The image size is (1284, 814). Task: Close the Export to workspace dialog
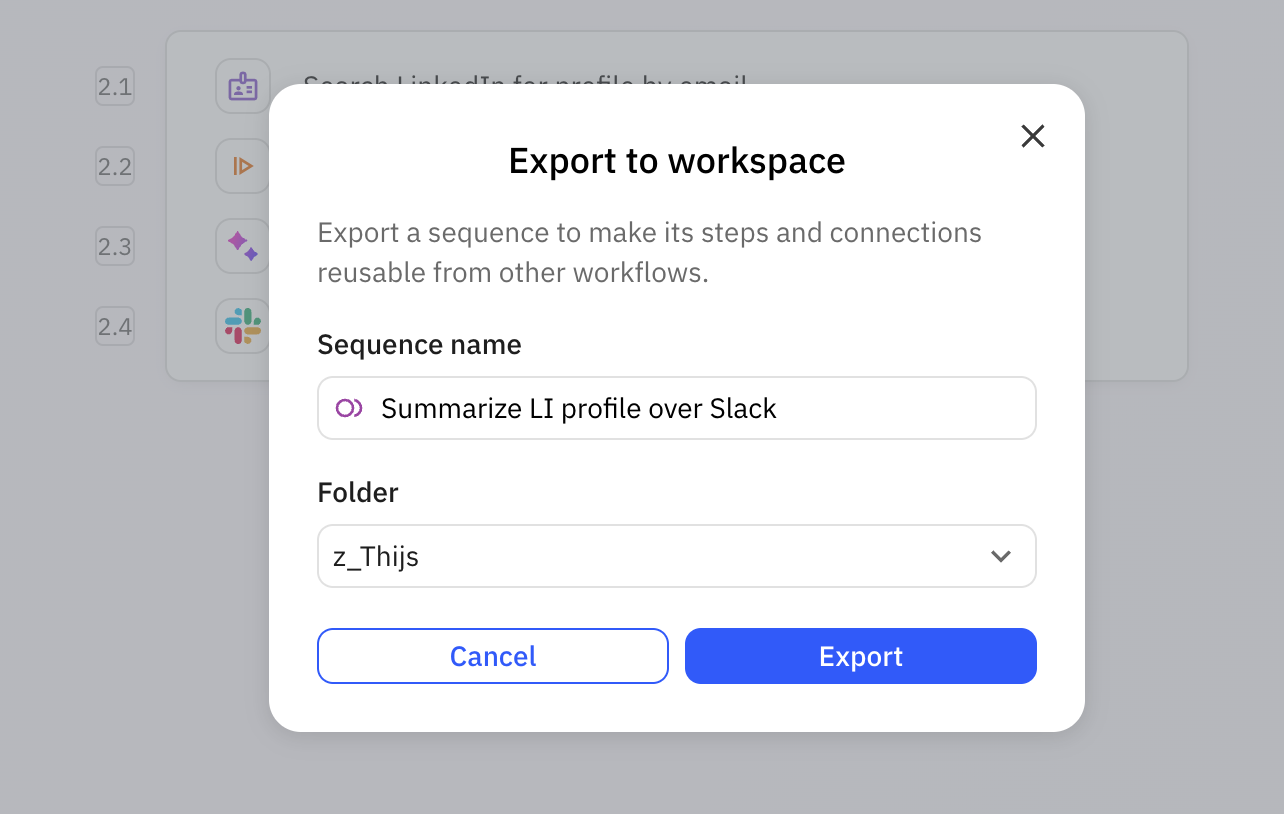[1032, 136]
